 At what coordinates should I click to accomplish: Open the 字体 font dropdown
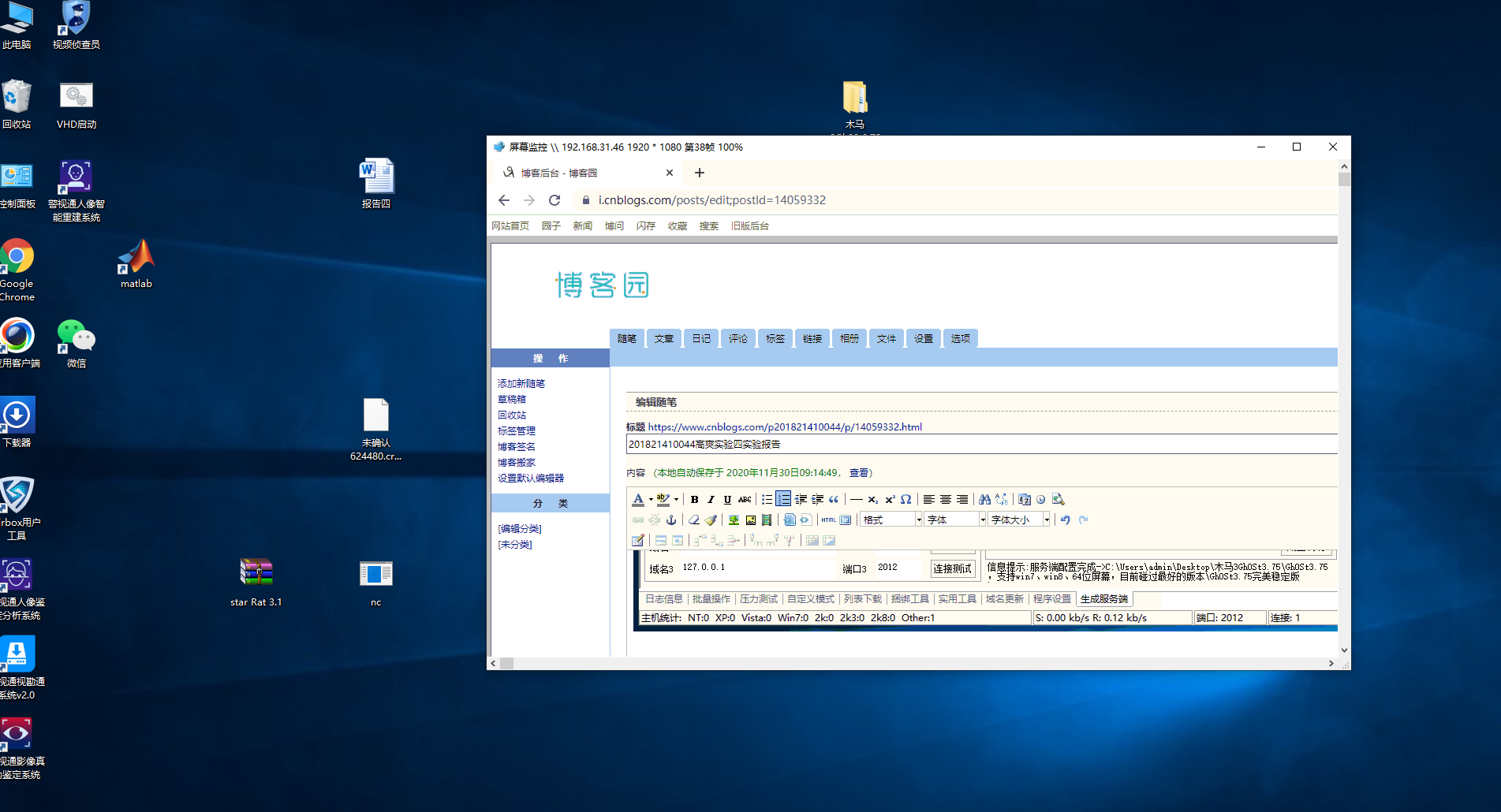pos(955,520)
